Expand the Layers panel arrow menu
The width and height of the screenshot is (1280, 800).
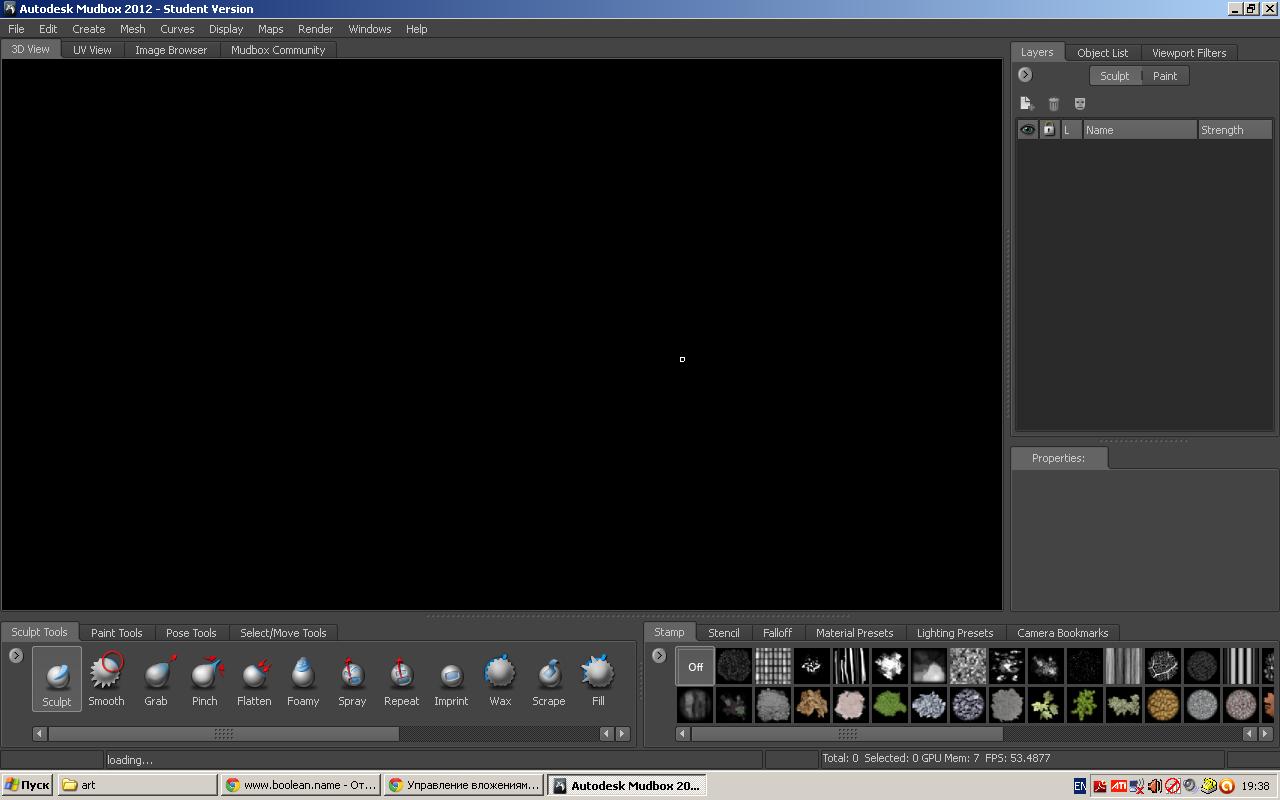coord(1025,75)
